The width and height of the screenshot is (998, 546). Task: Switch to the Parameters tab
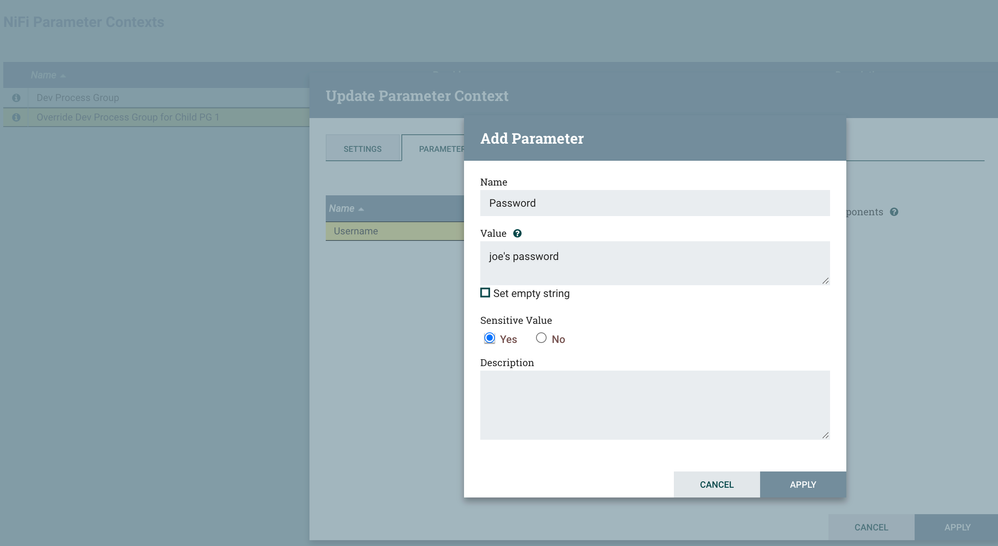click(x=434, y=149)
